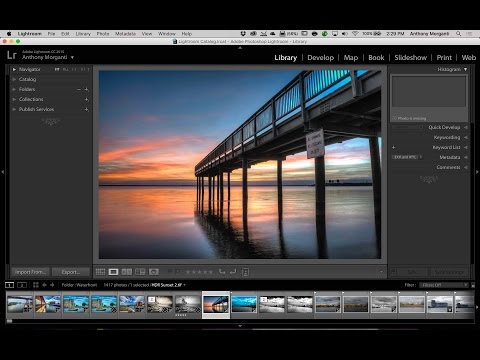Screen dimensions: 480x360
Task: Open the File menu
Action: coord(51,34)
